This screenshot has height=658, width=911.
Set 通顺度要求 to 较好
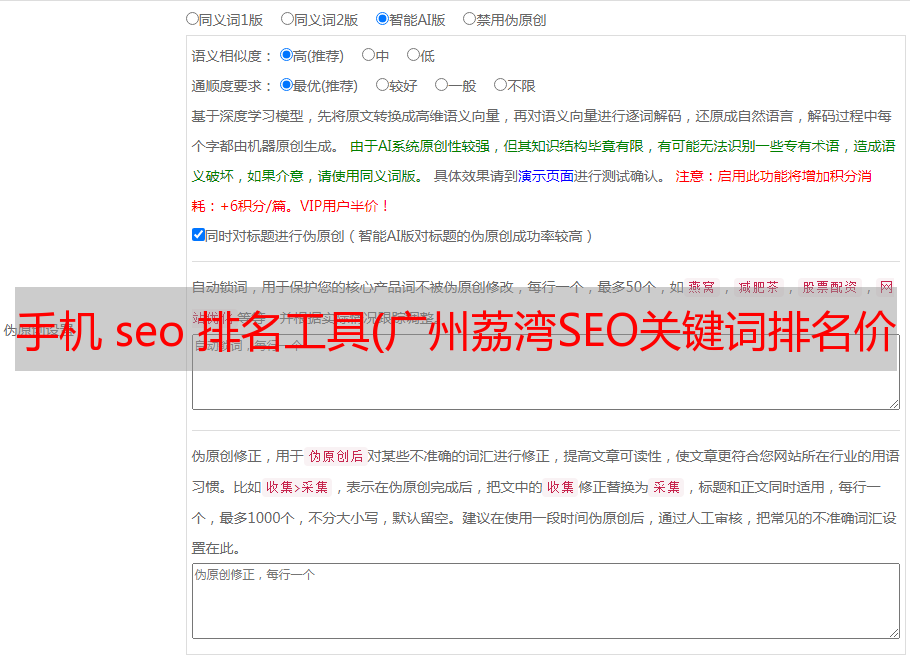[382, 85]
